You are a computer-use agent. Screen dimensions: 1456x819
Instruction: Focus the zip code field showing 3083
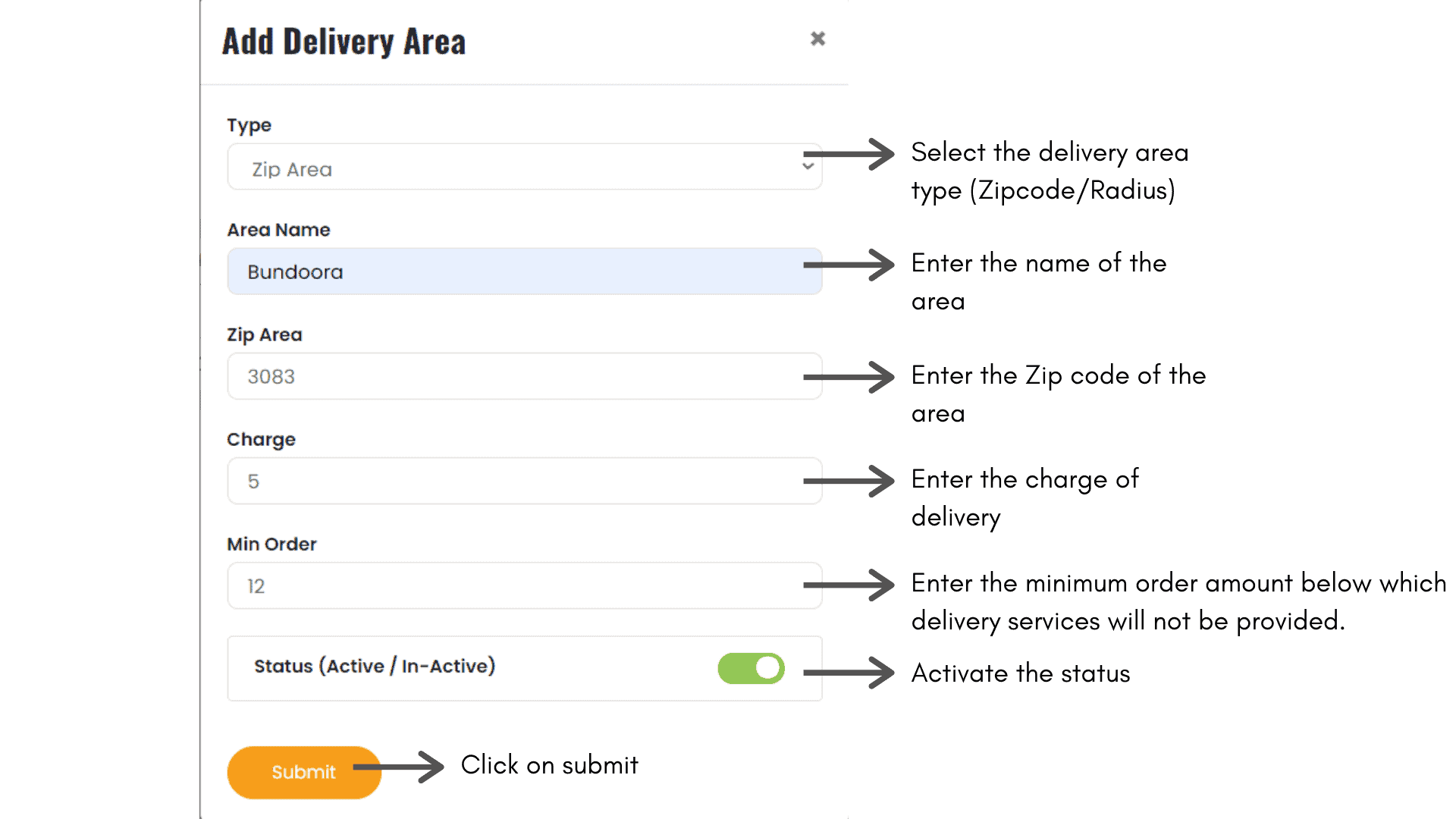click(523, 376)
